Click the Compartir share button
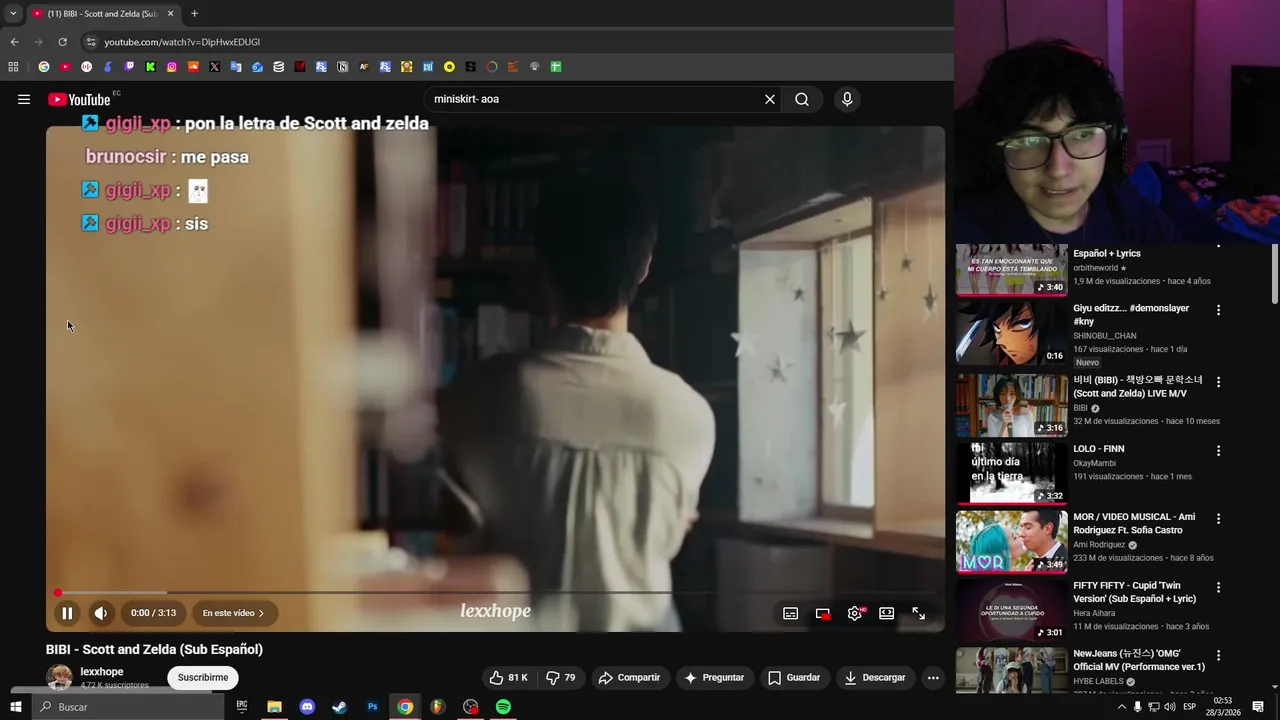Image resolution: width=1280 pixels, height=720 pixels. (x=629, y=678)
